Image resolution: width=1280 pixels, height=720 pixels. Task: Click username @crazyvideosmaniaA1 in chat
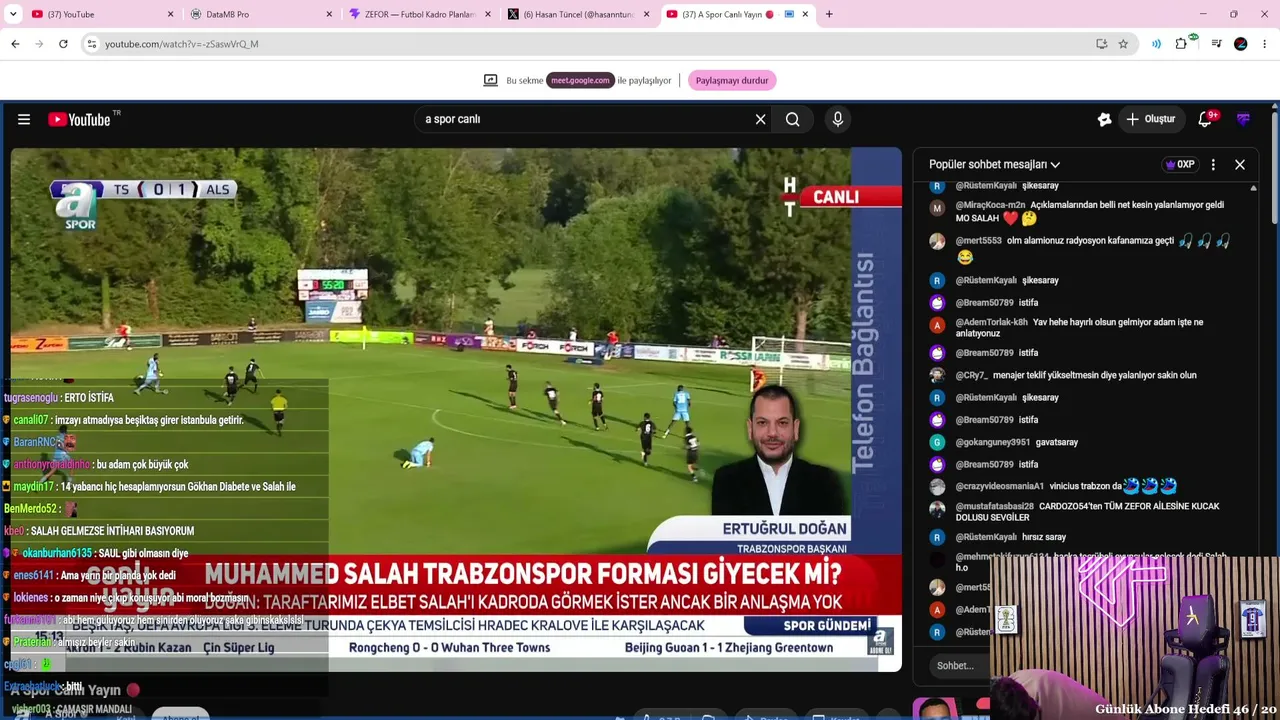pyautogui.click(x=999, y=486)
